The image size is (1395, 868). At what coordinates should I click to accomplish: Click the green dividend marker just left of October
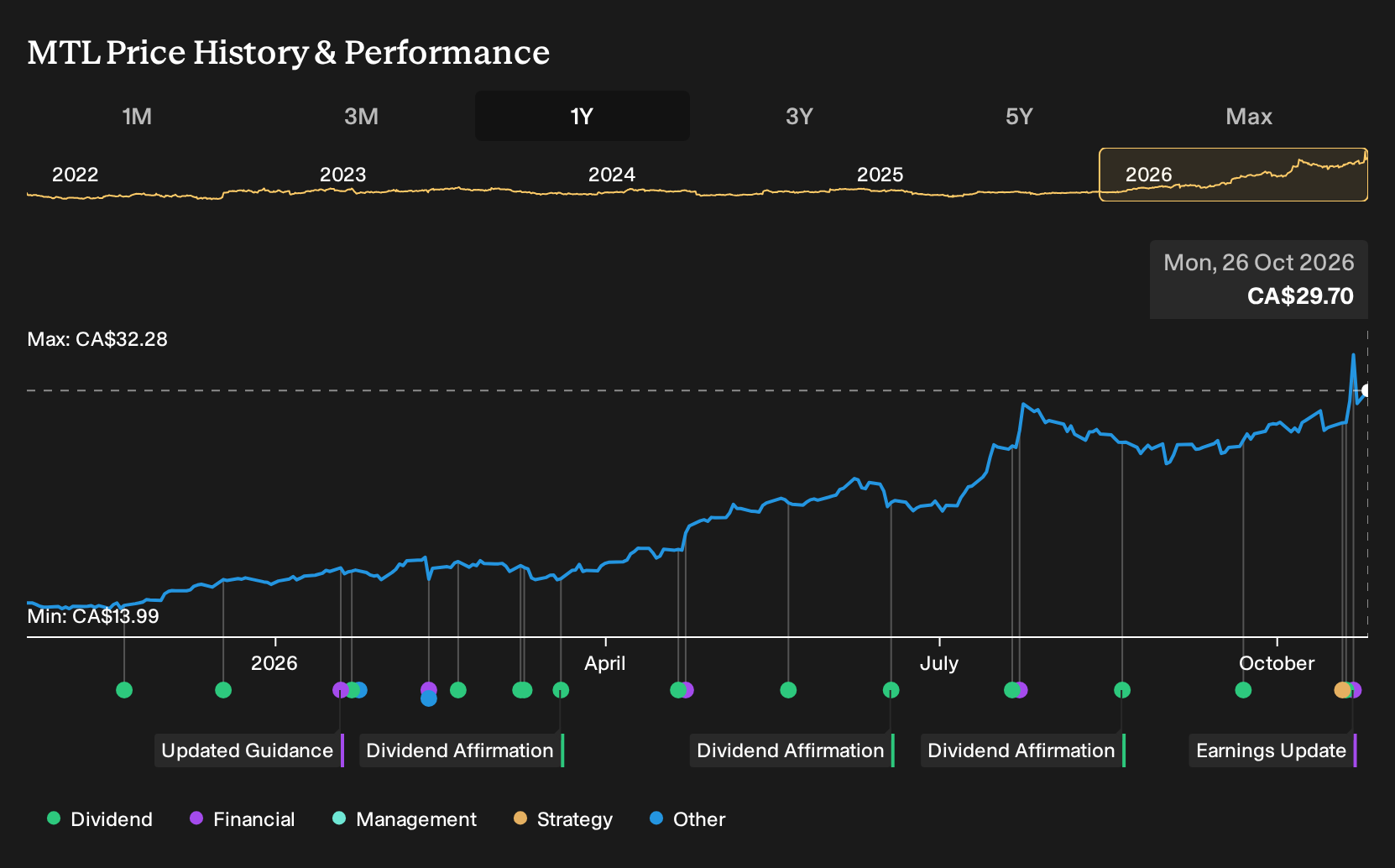pos(1243,690)
